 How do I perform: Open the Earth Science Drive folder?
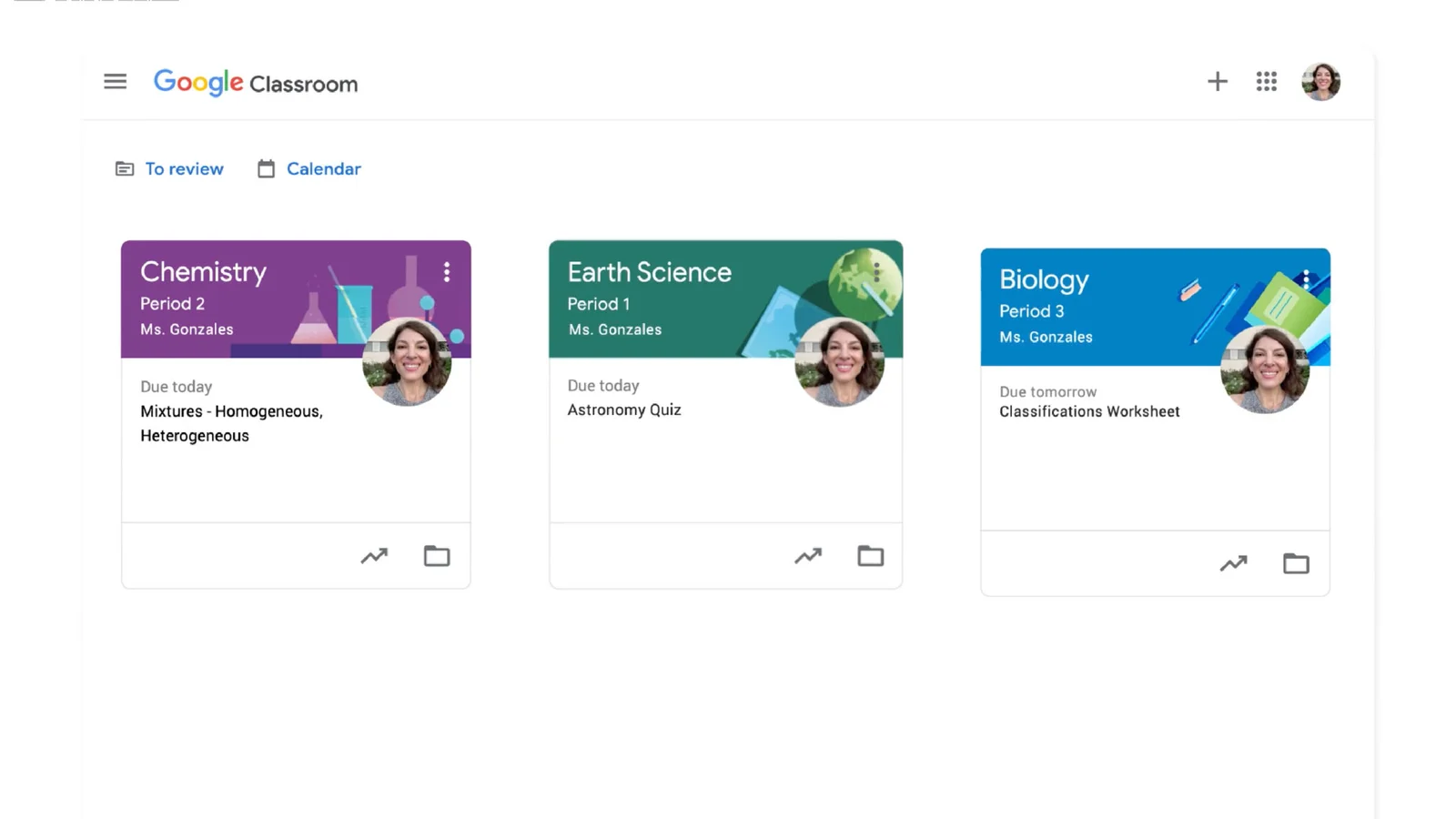pos(871,556)
